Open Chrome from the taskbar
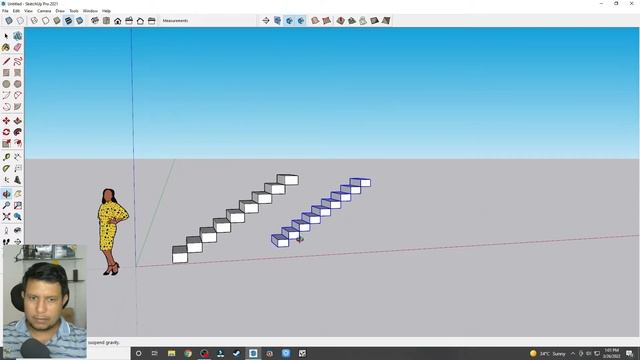This screenshot has height=360, width=640. (x=188, y=353)
